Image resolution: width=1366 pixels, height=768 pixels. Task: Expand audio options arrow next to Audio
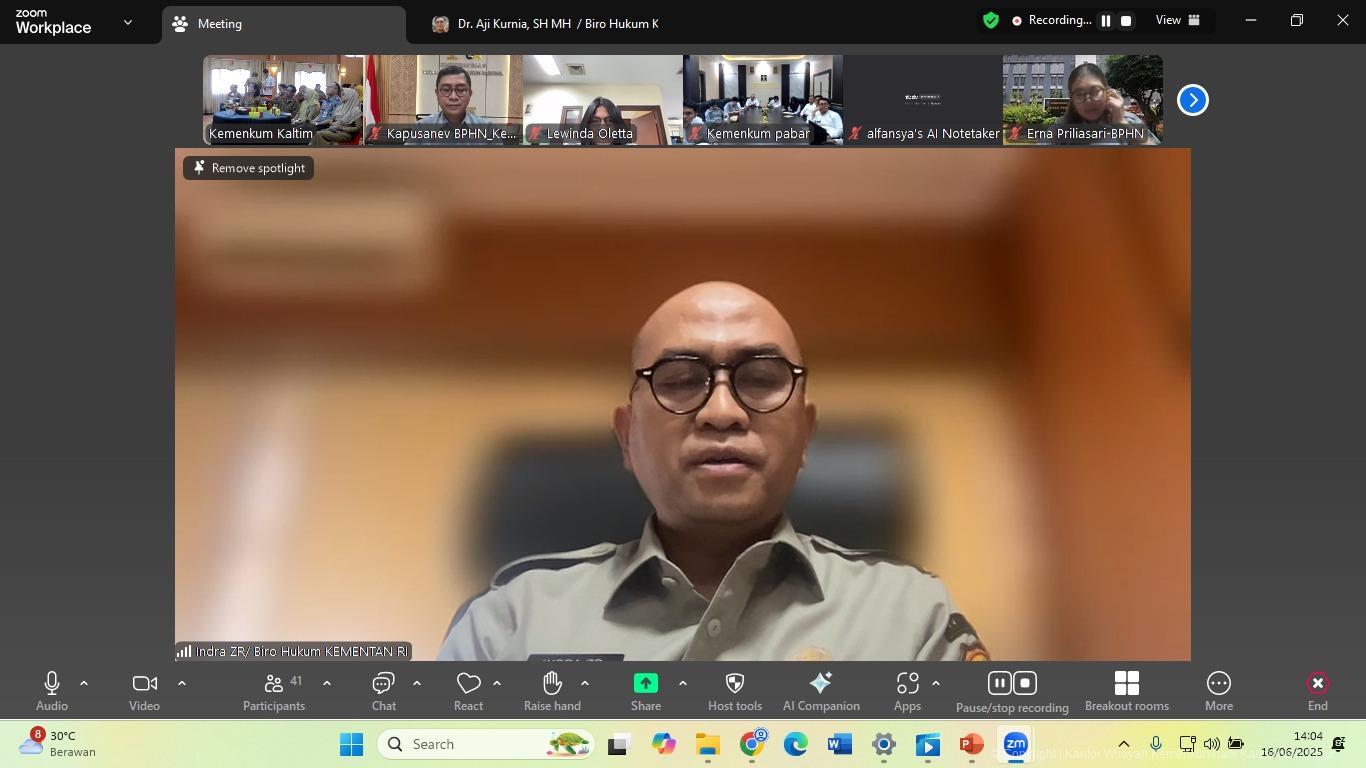click(x=84, y=684)
